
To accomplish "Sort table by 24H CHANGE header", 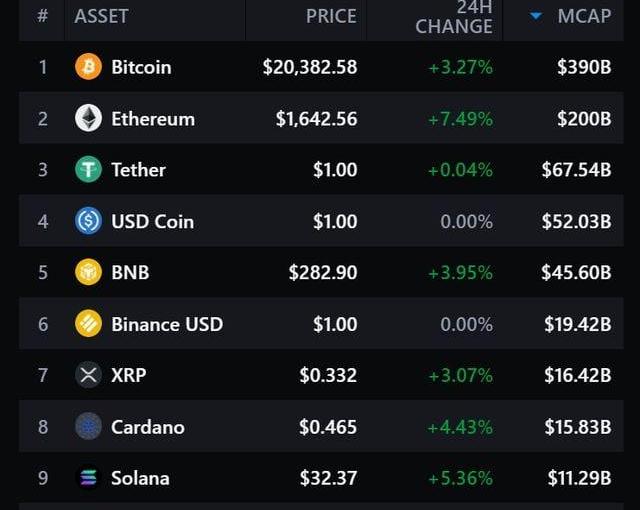I will [453, 17].
